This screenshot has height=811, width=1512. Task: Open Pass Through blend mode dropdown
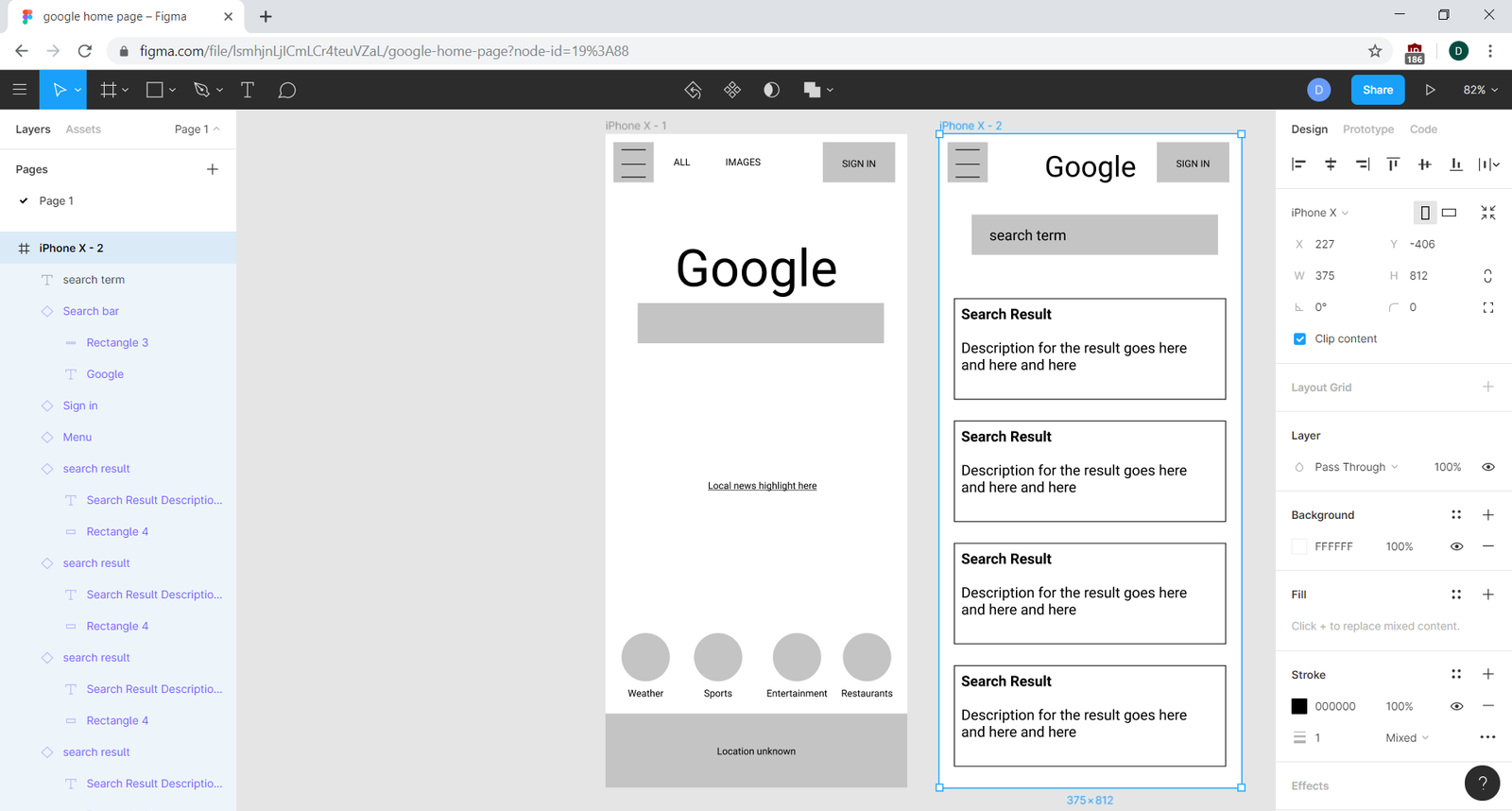(1356, 467)
